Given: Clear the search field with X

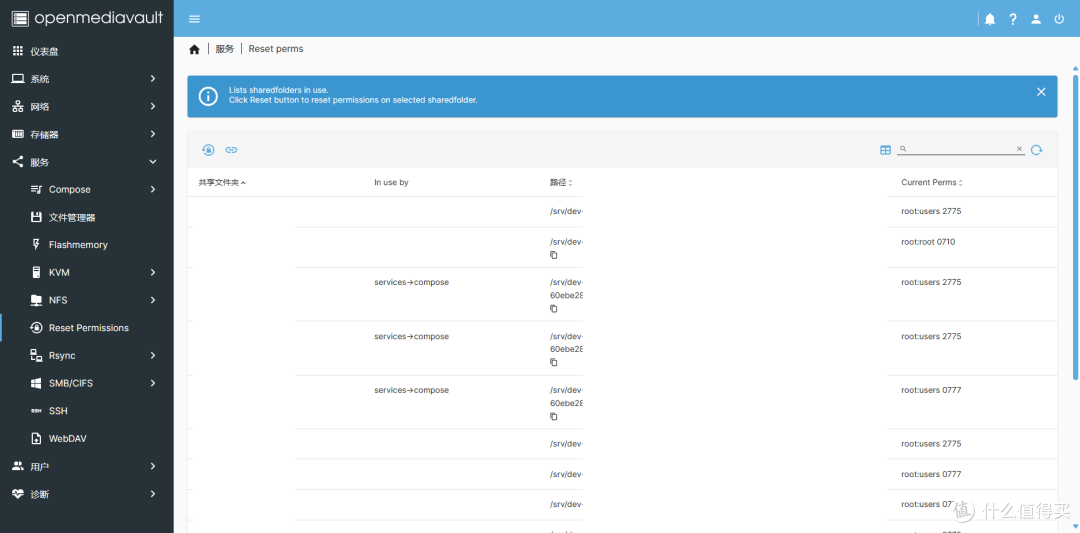Looking at the screenshot, I should (1019, 149).
